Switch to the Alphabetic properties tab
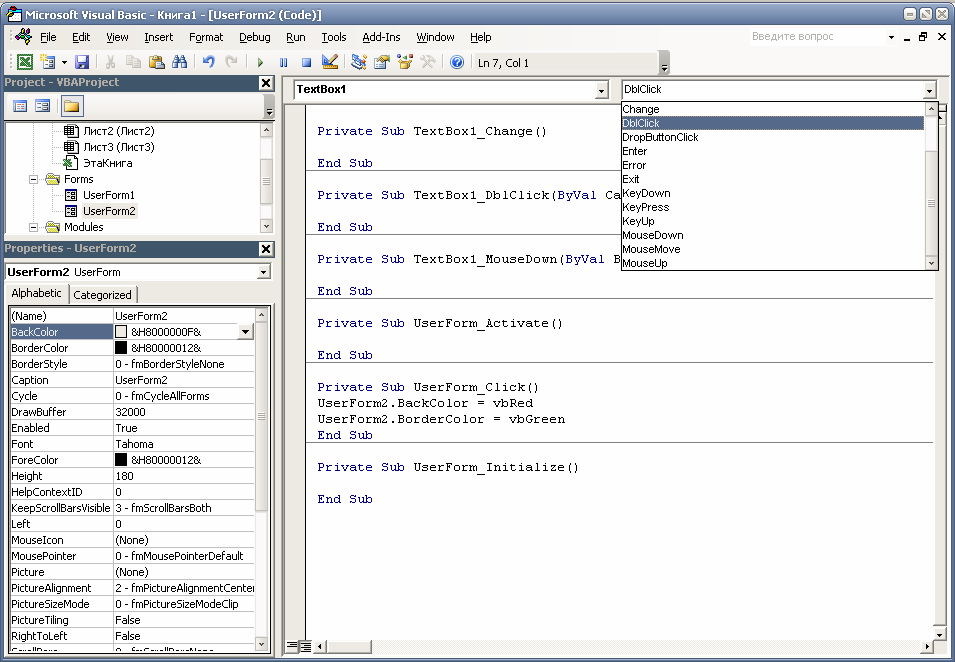This screenshot has height=662, width=955. 37,293
